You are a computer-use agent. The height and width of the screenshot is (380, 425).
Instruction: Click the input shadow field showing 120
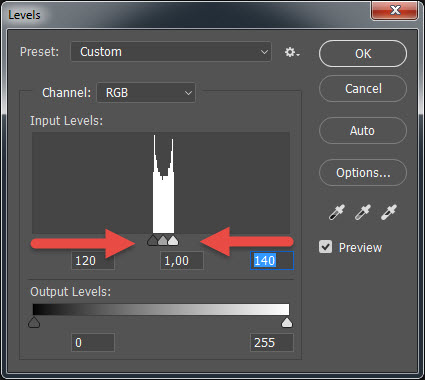point(93,260)
